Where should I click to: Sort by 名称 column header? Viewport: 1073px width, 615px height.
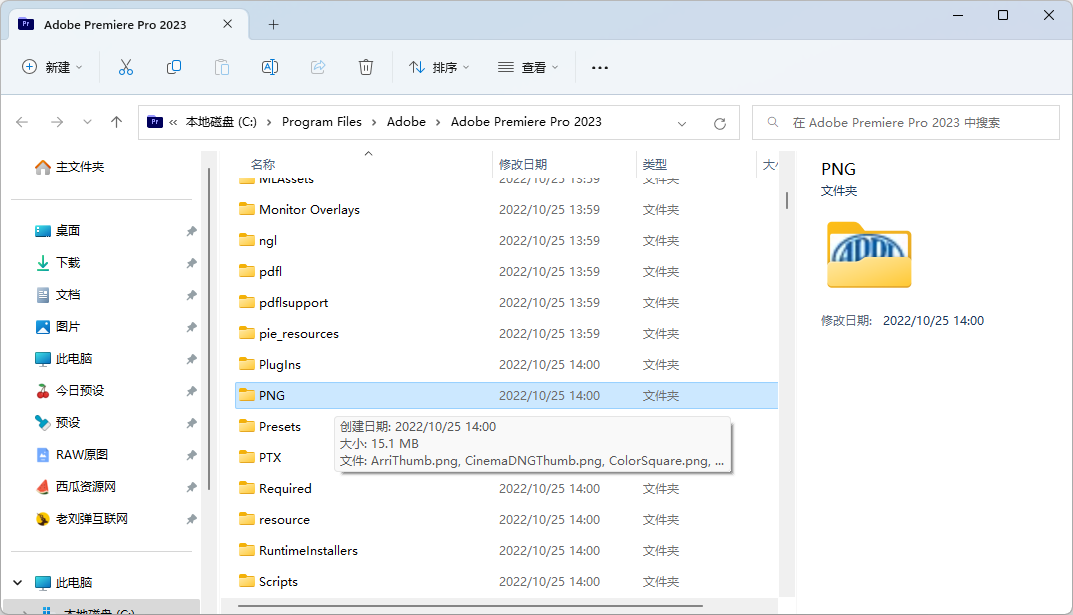263,164
